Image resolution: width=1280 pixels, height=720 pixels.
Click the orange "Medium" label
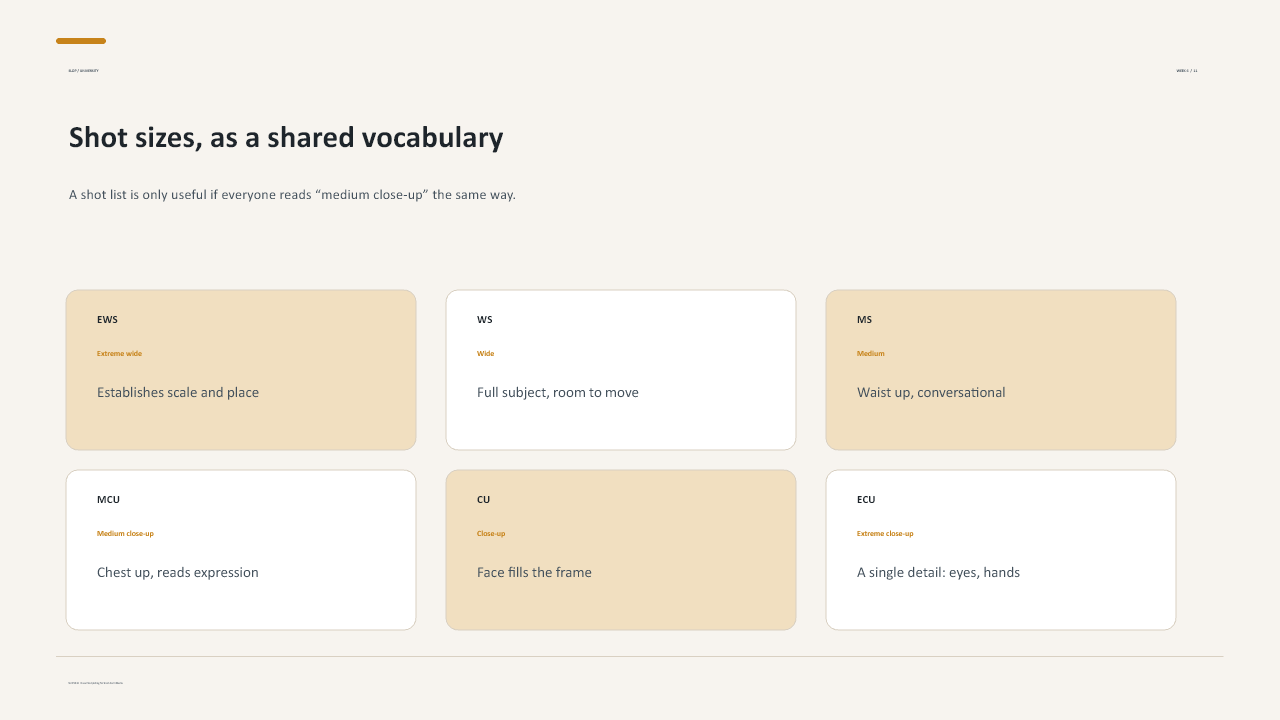[871, 353]
